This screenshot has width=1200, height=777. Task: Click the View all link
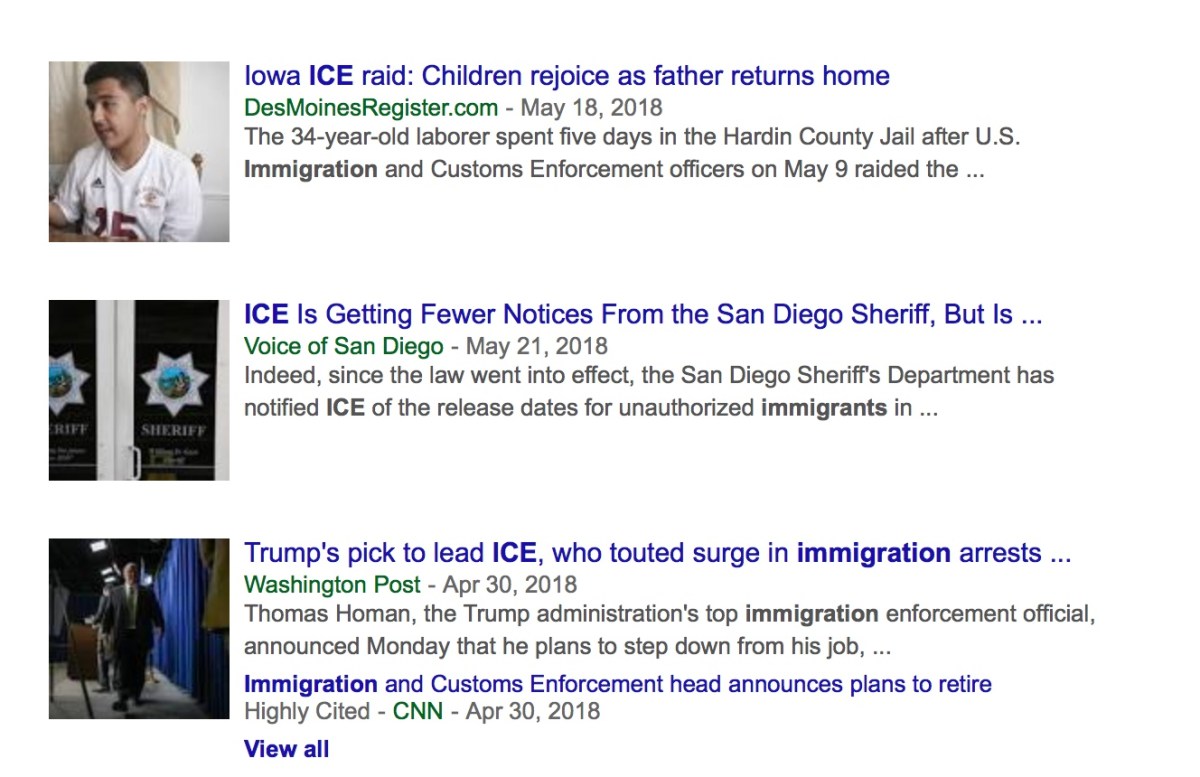pos(286,748)
